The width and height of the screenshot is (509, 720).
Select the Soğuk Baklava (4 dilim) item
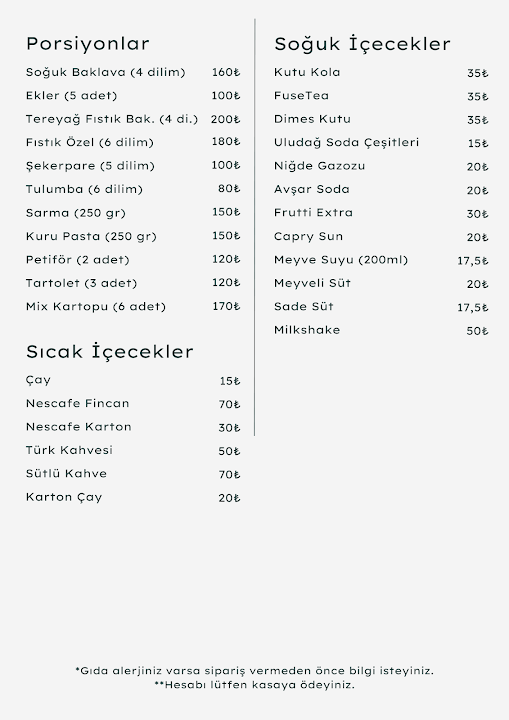(x=105, y=73)
